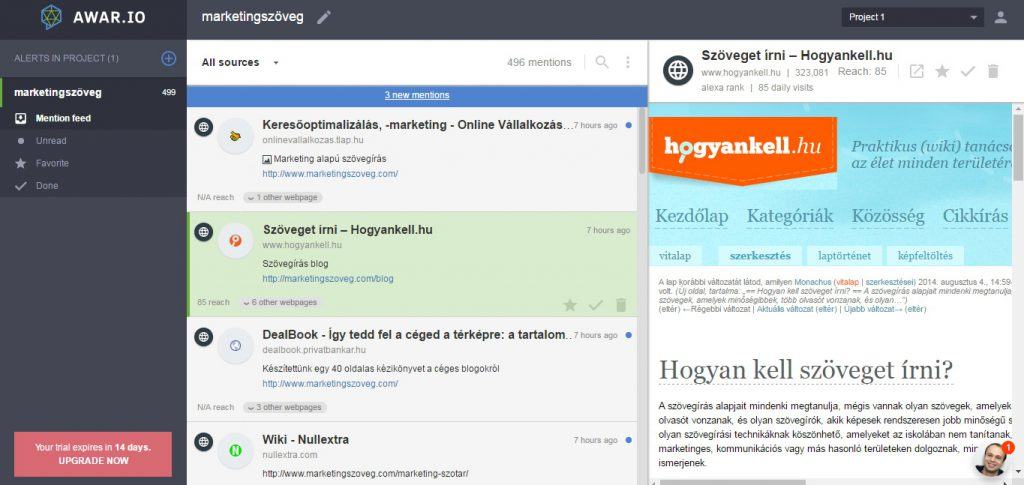Open the szerkesztés tab on Hogyankell page
Image resolution: width=1024 pixels, height=485 pixels.
[x=760, y=255]
